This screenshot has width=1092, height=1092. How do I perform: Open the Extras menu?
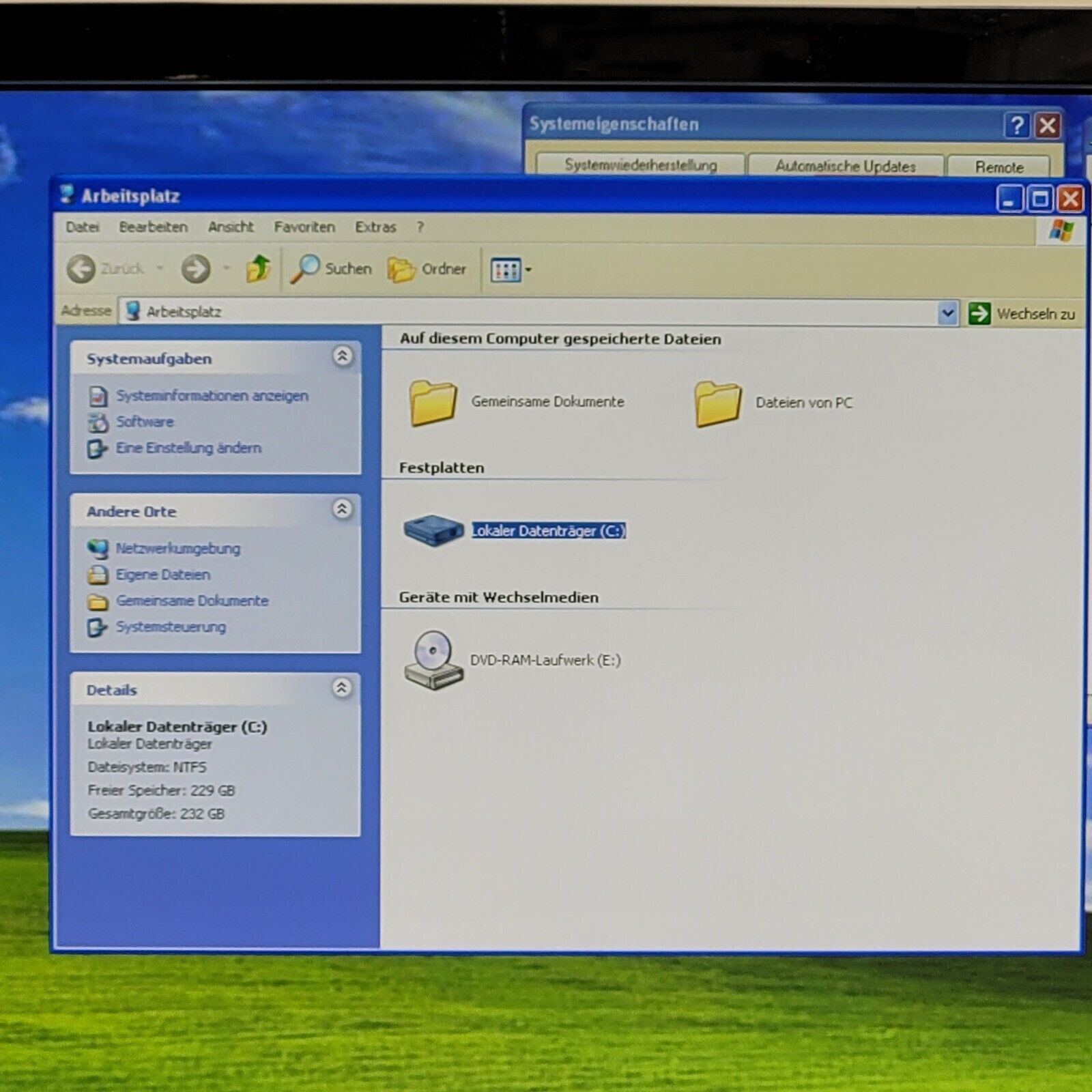375,227
